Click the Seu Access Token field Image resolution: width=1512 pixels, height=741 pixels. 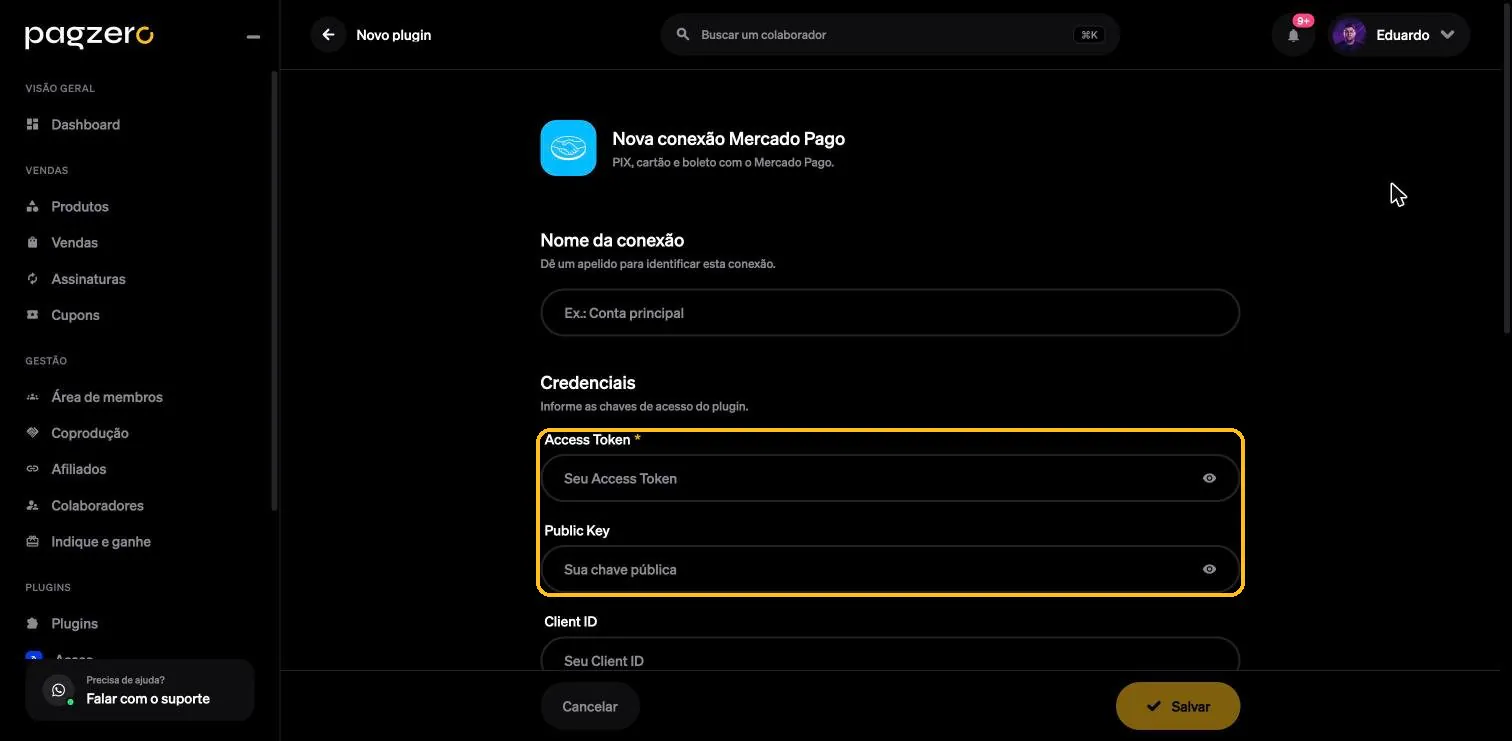(890, 478)
